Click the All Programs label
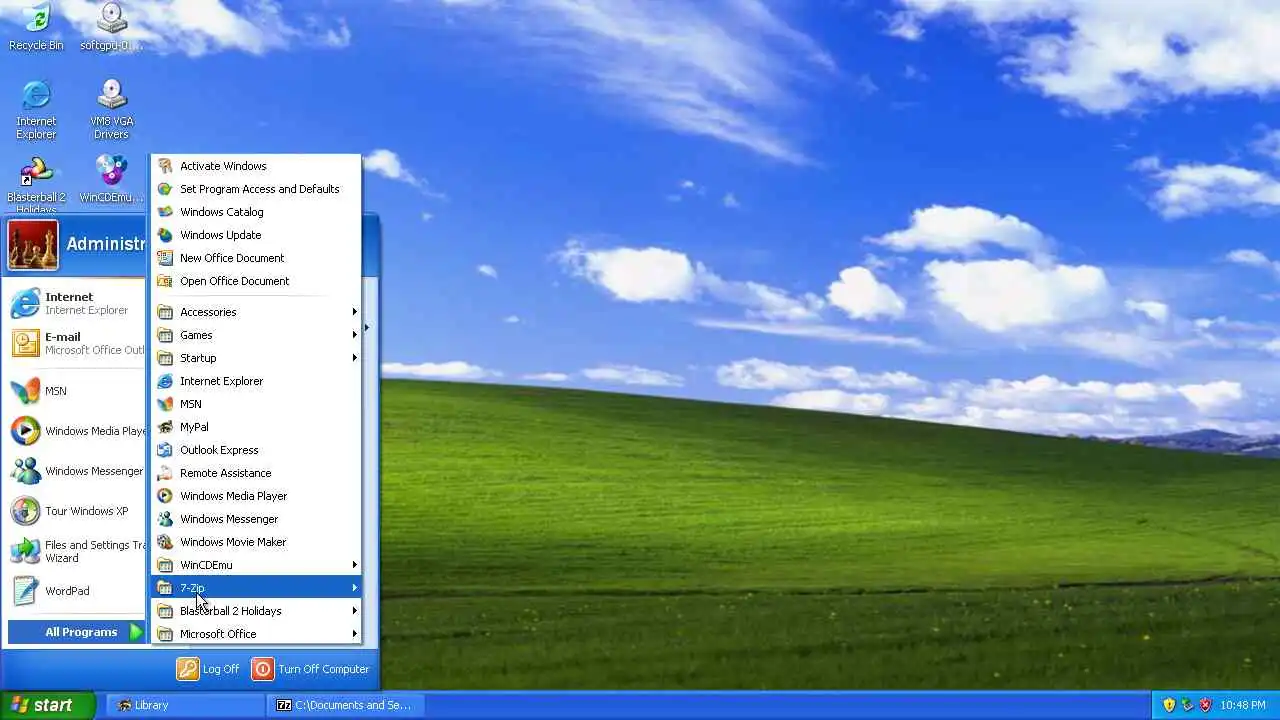 coord(81,632)
